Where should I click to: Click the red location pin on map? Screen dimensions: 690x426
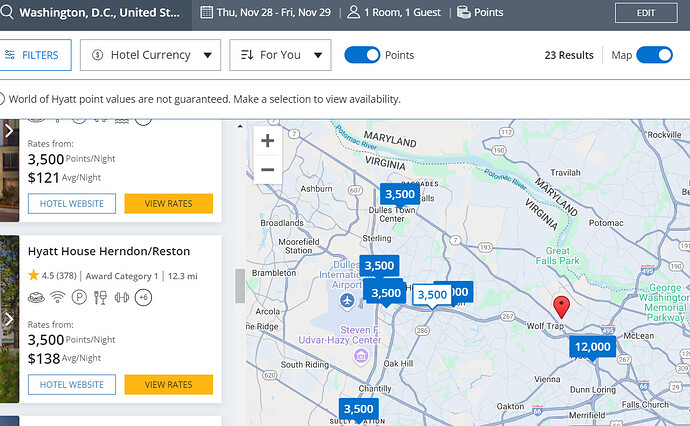561,307
